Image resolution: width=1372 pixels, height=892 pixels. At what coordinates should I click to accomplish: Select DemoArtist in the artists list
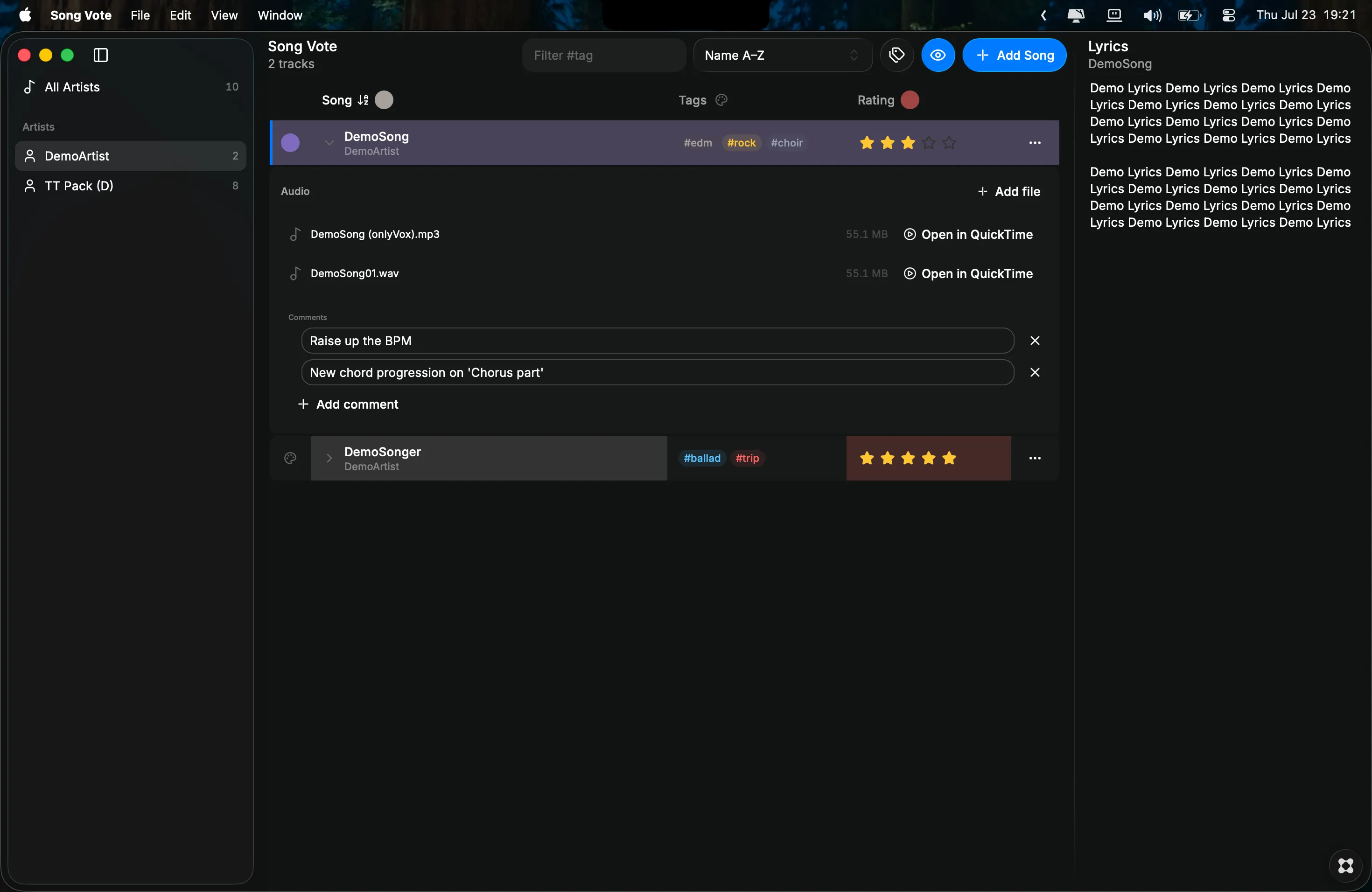131,156
